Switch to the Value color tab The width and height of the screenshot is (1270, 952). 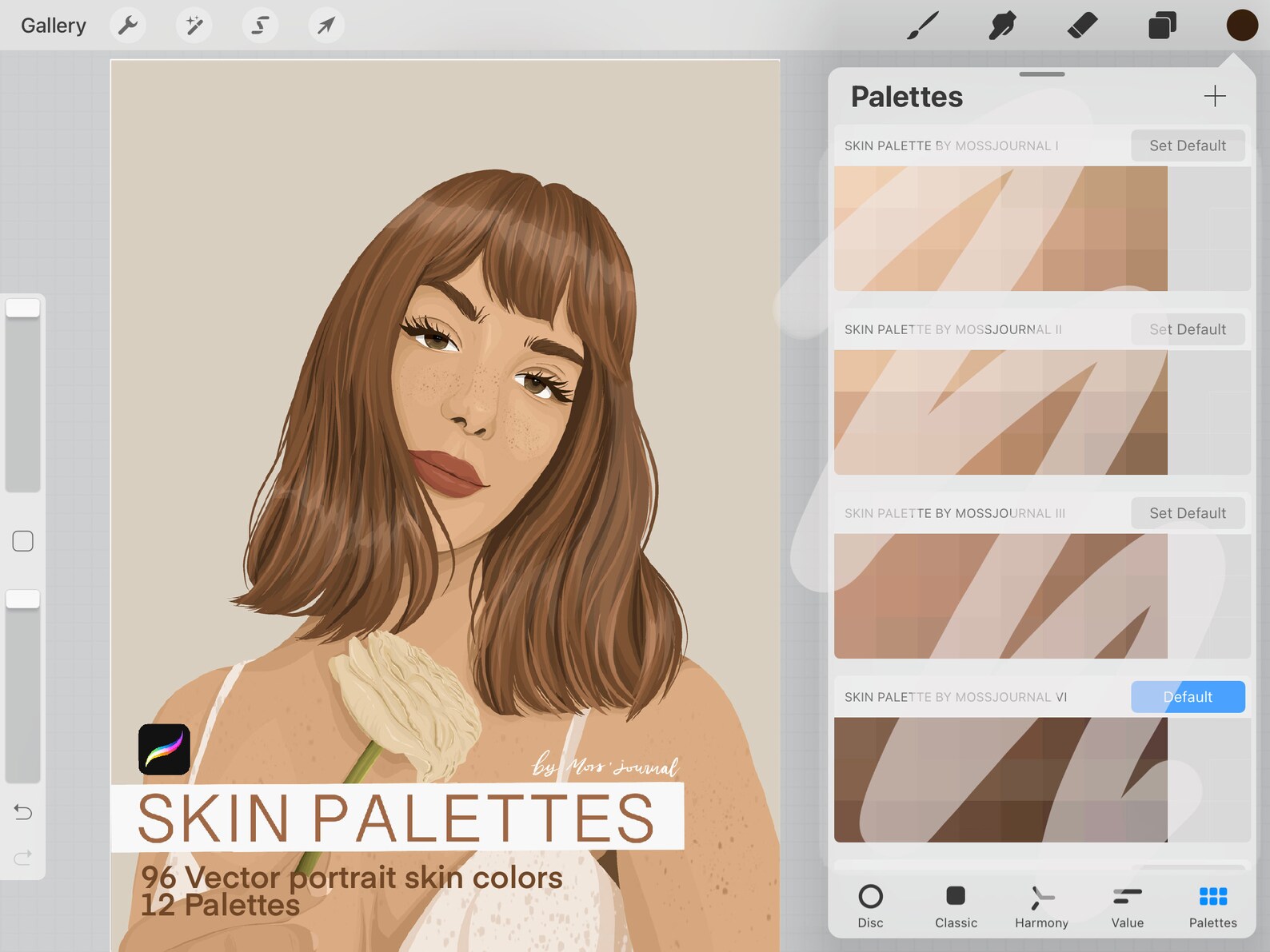click(1127, 906)
